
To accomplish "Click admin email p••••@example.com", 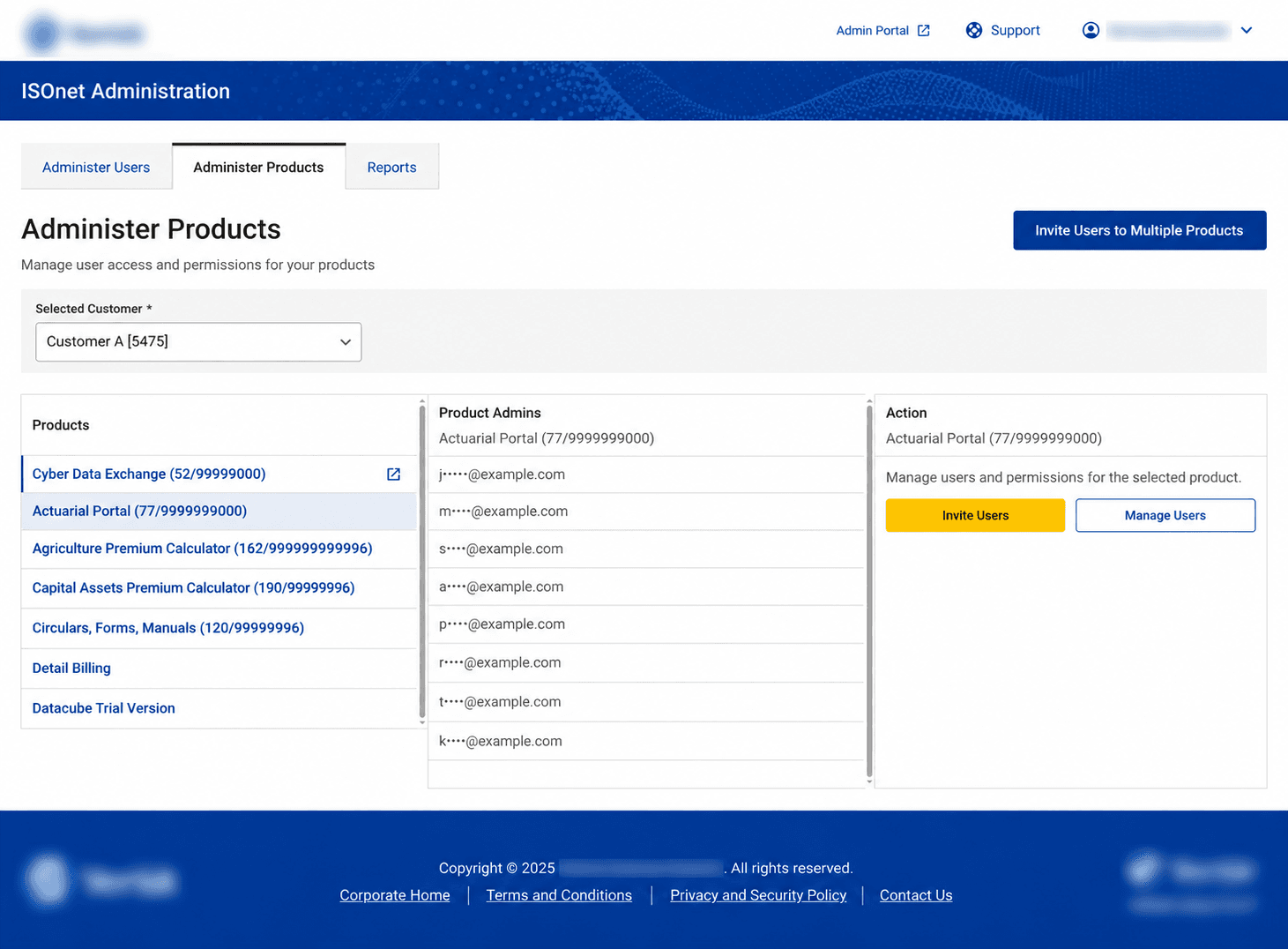I will (502, 624).
